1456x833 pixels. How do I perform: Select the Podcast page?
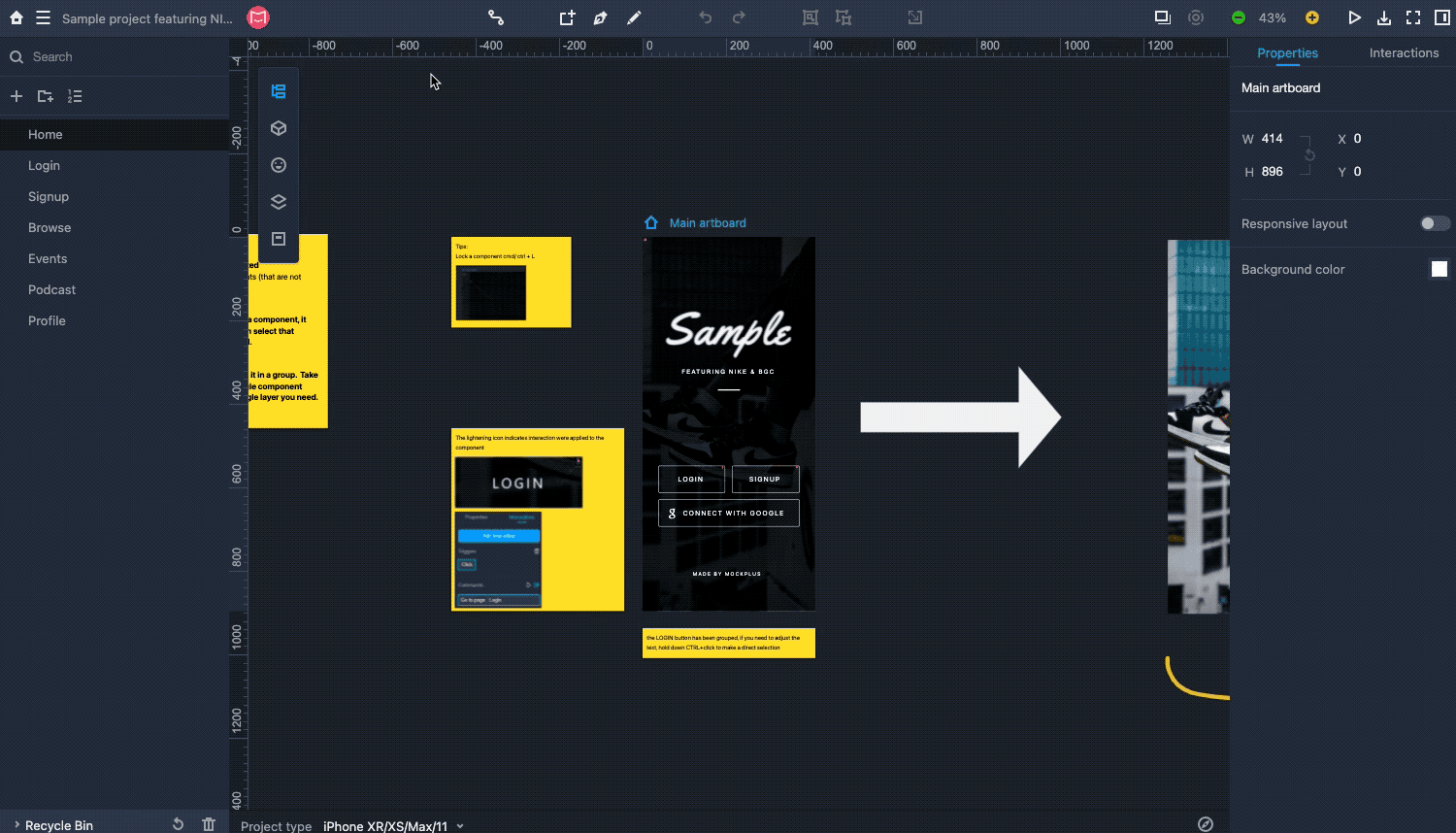(115, 289)
